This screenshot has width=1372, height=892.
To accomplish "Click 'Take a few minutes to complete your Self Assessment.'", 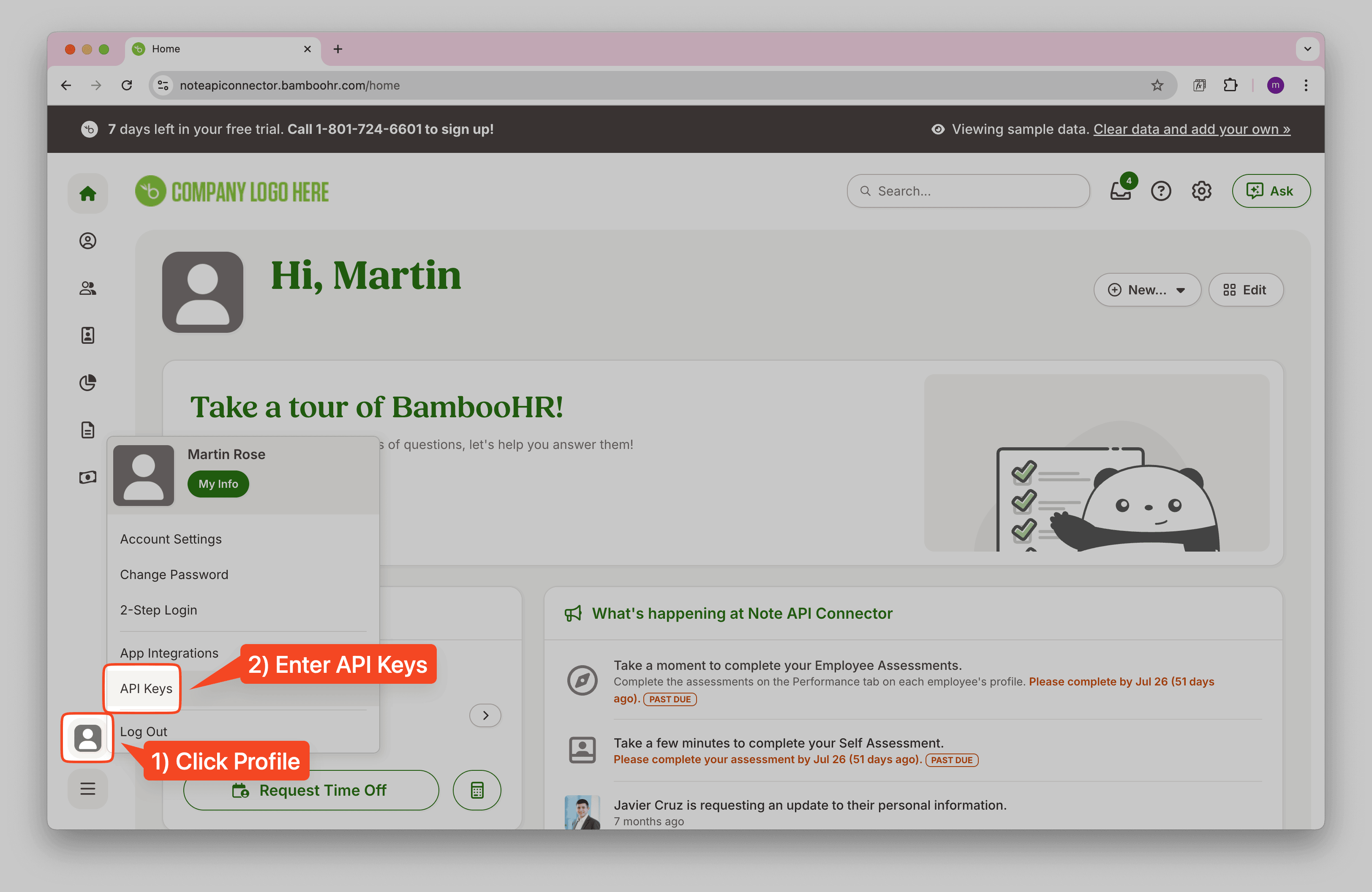I will [778, 743].
